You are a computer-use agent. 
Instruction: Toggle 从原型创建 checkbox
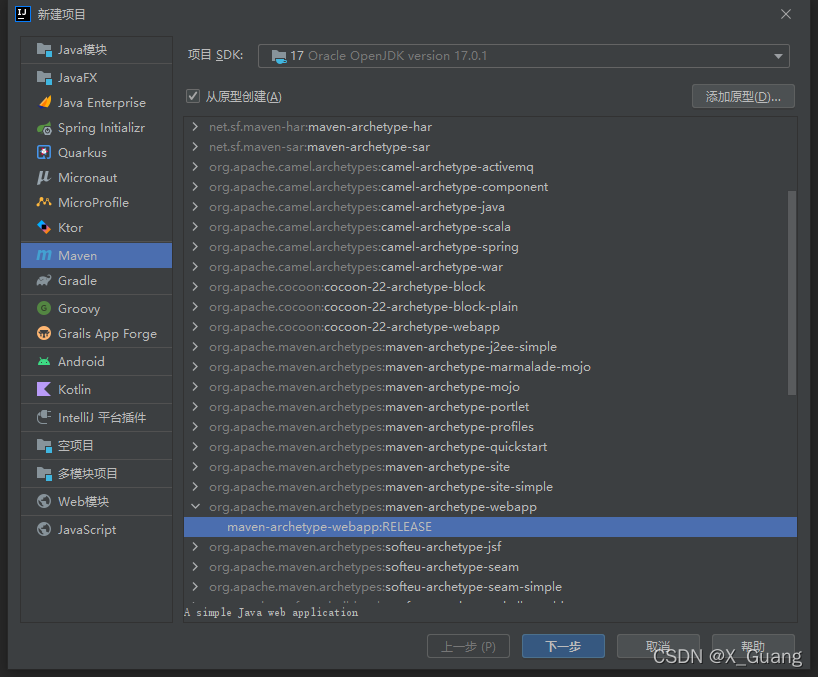pyautogui.click(x=193, y=96)
